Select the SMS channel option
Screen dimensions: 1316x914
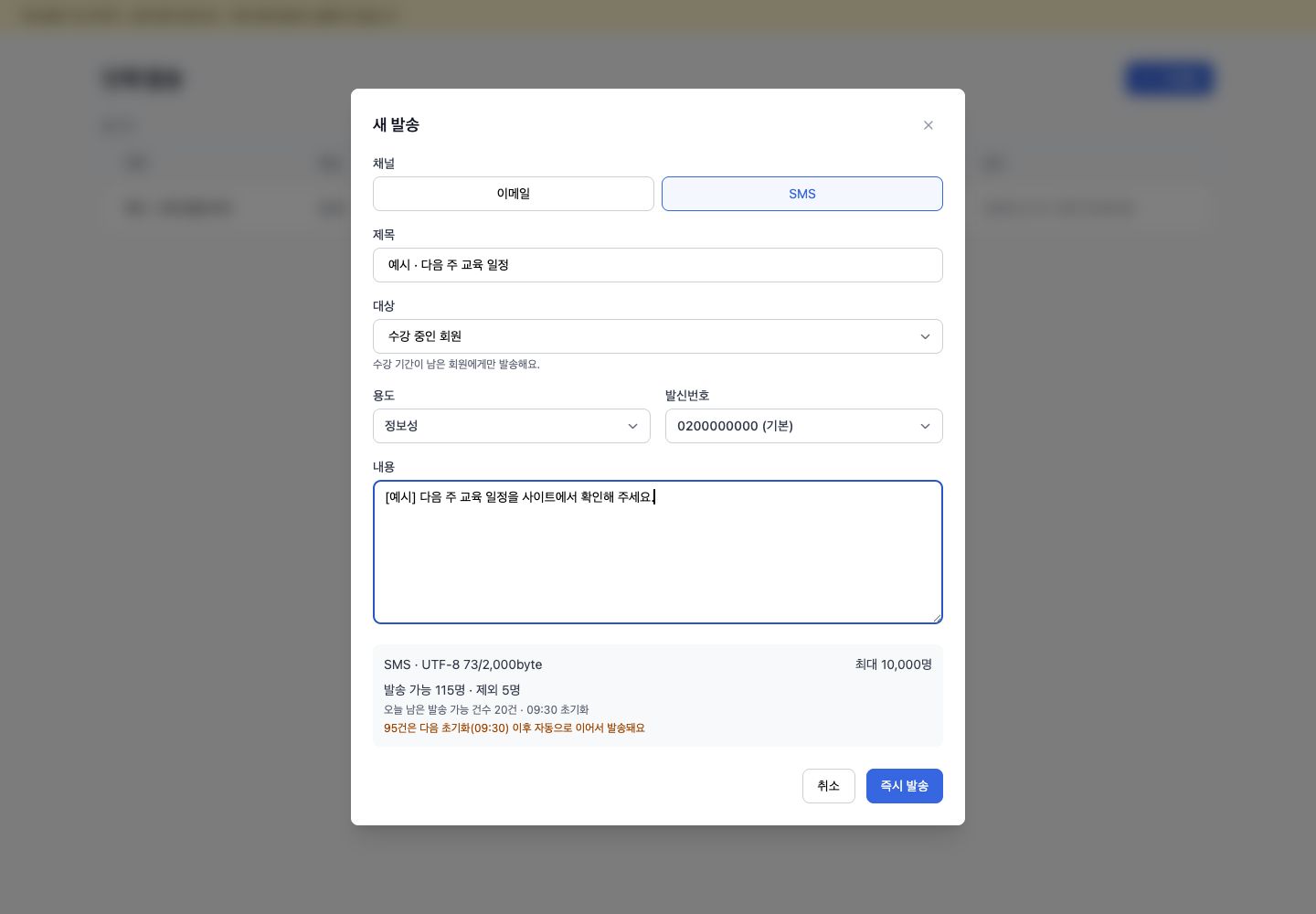tap(802, 194)
